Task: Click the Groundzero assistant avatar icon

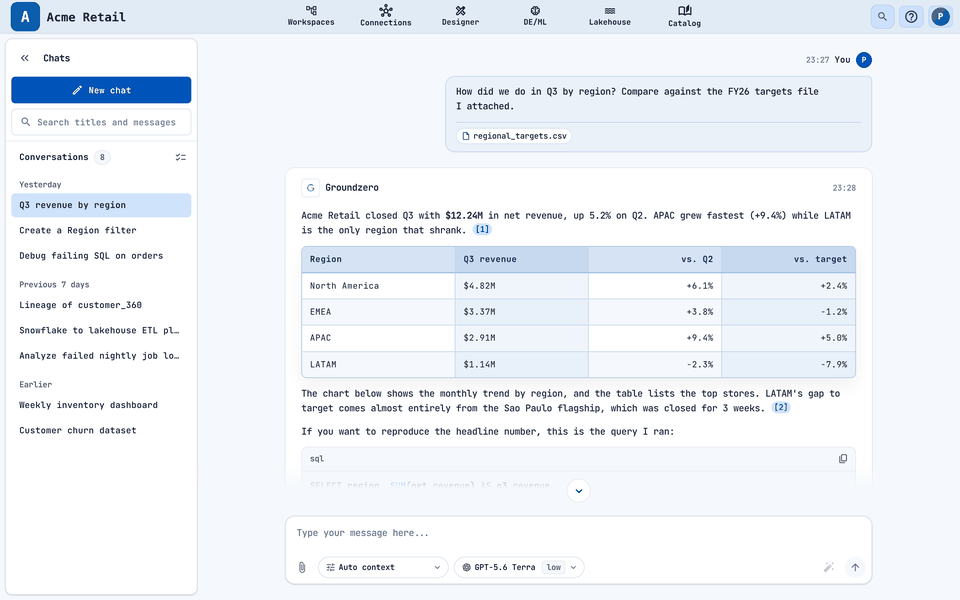Action: point(310,188)
